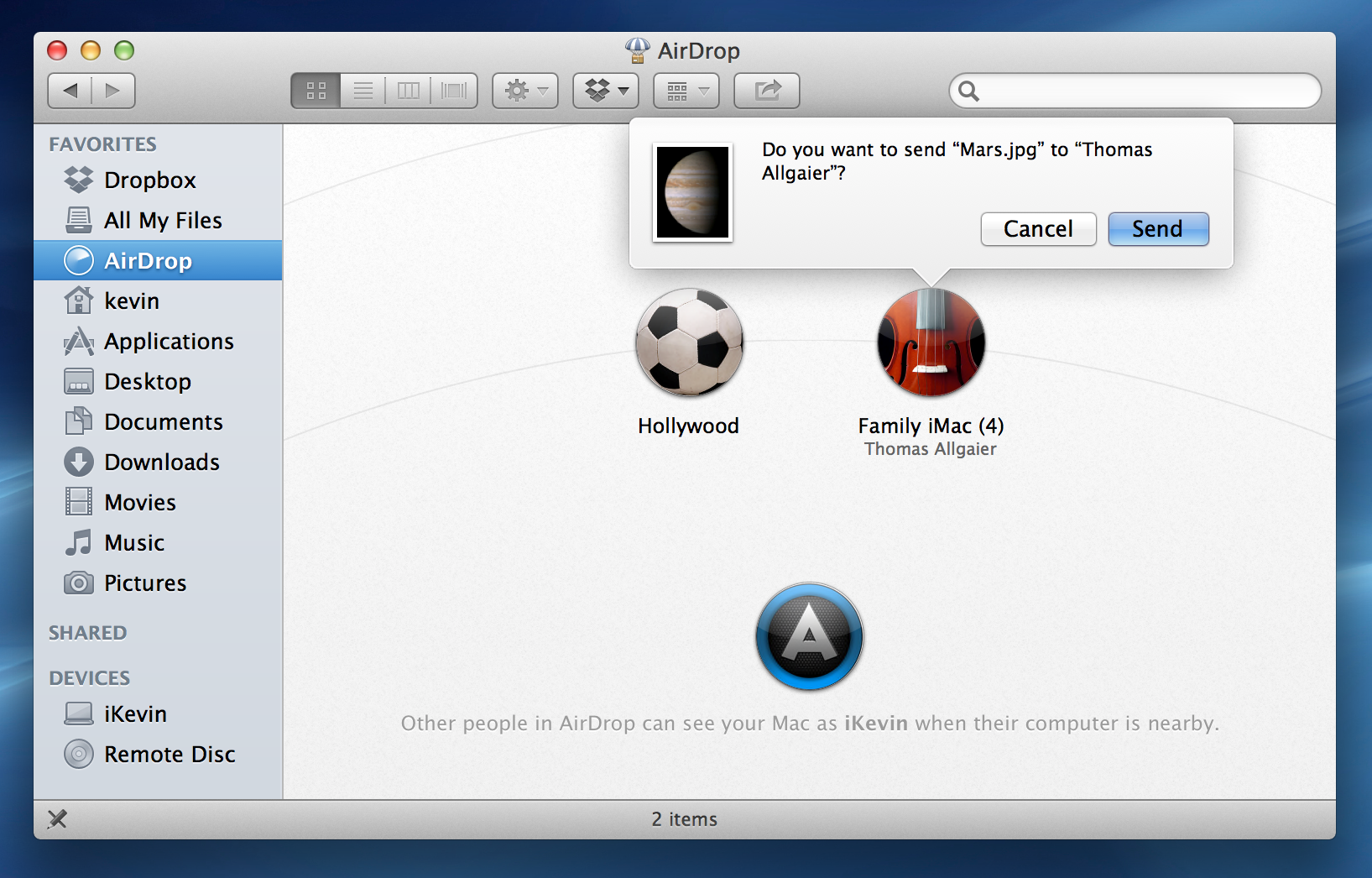Zoom the AirDrop window with green button
Image resolution: width=1372 pixels, height=878 pixels.
pos(124,50)
